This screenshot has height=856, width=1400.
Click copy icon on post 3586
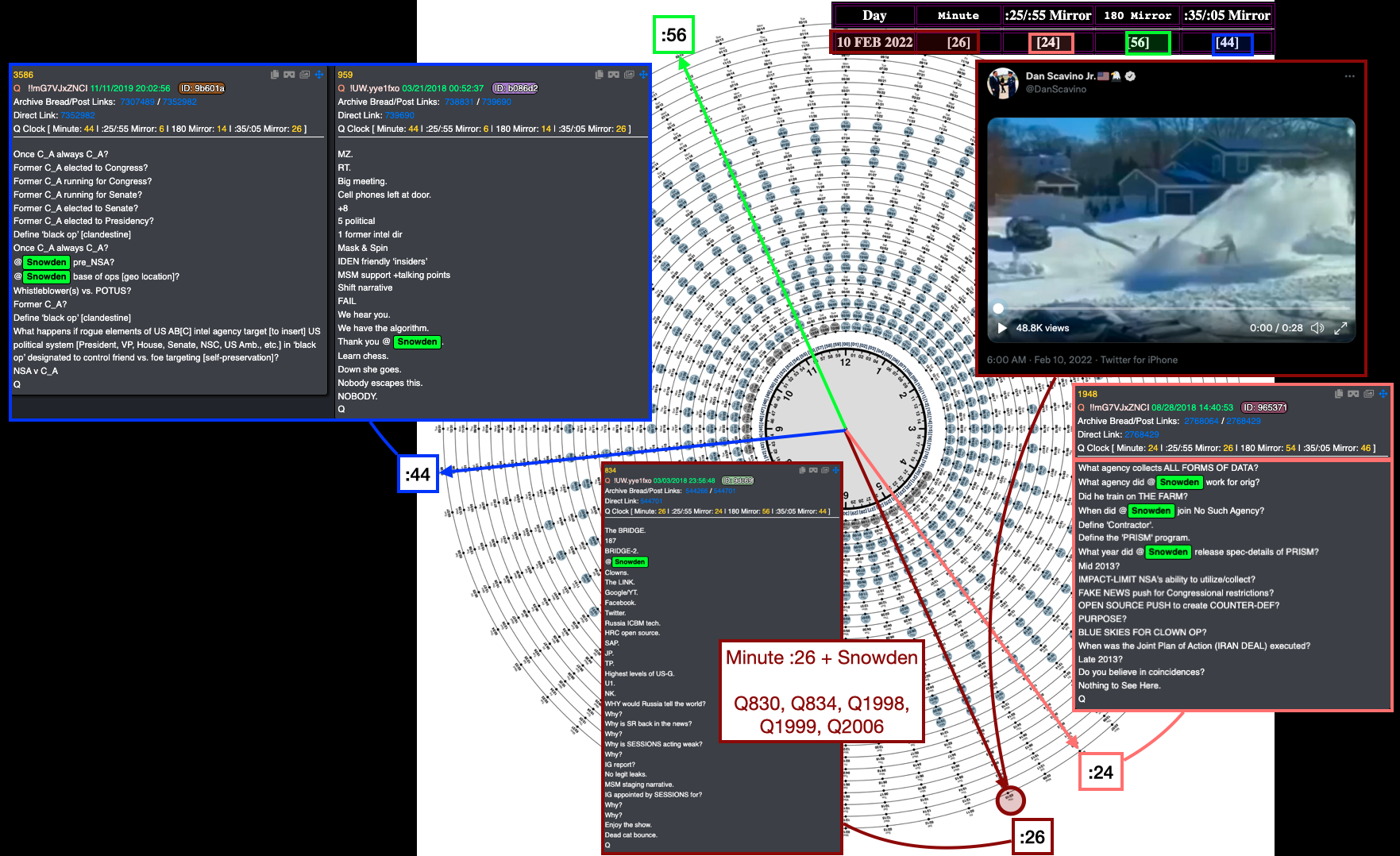pos(275,75)
